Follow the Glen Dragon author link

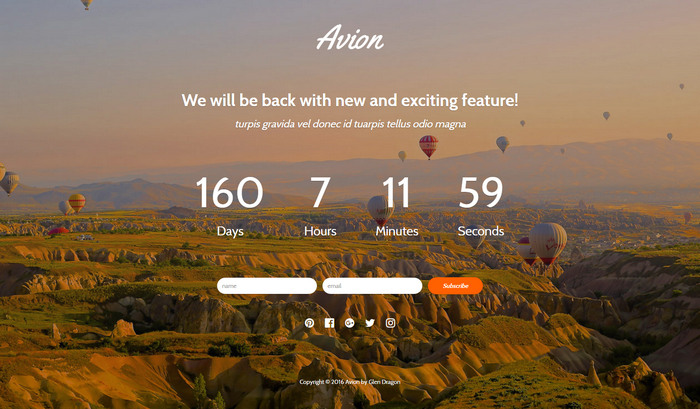pyautogui.click(x=384, y=382)
